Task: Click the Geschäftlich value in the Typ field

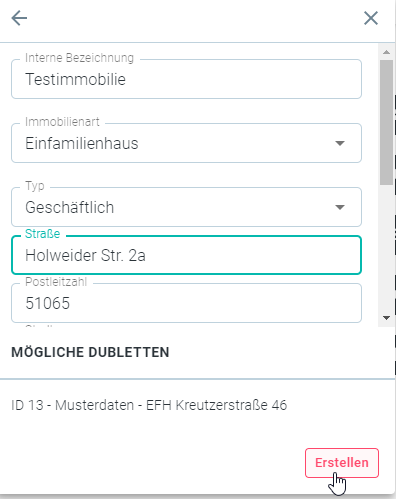Action: click(70, 207)
